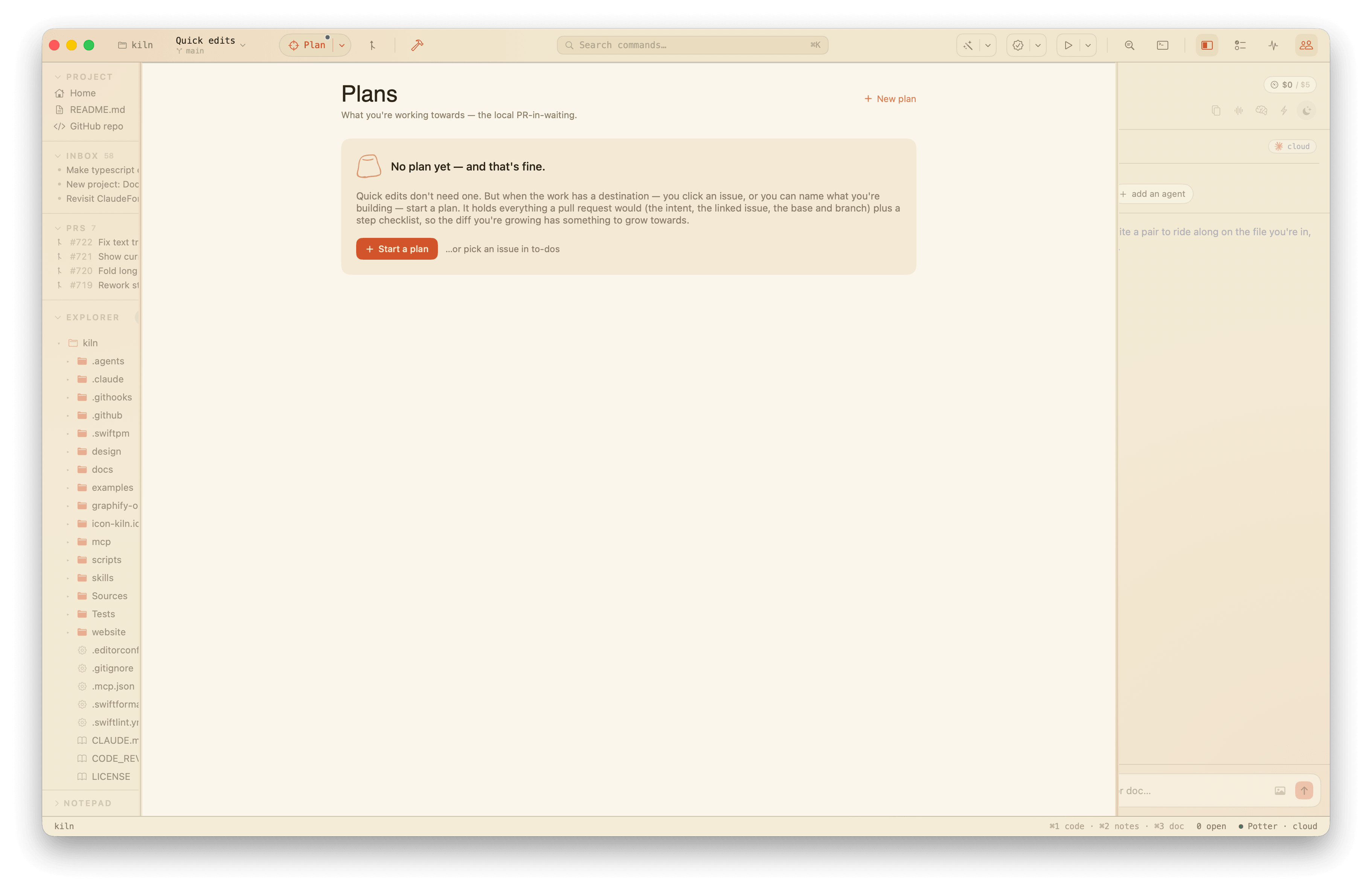Image resolution: width=1372 pixels, height=892 pixels.
Task: Expand the NOTEPAD section
Action: [x=57, y=803]
